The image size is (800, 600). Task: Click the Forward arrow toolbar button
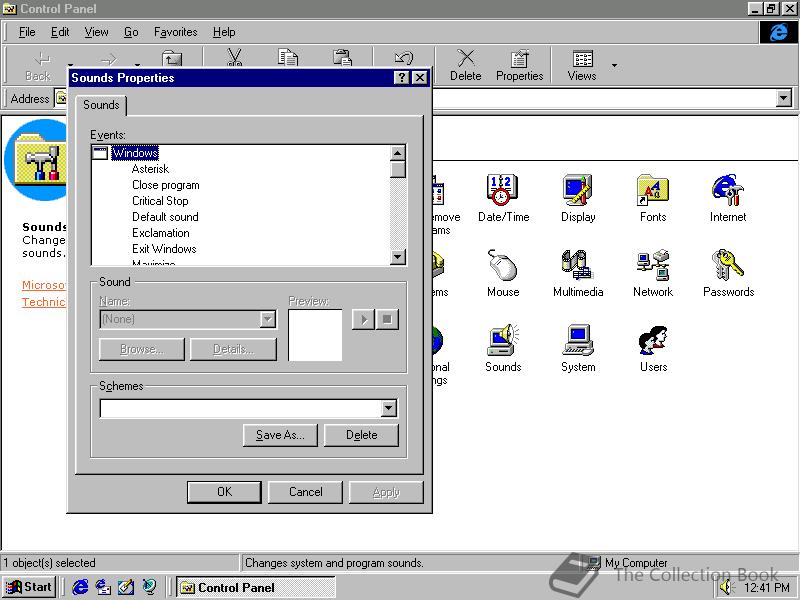(108, 59)
